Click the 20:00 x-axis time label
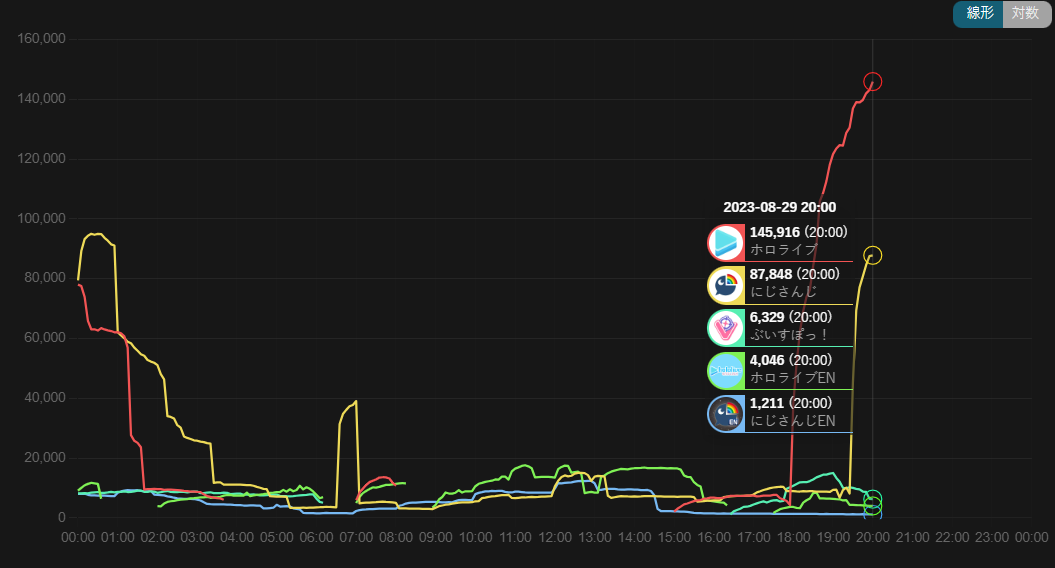The width and height of the screenshot is (1055, 568). pos(873,538)
